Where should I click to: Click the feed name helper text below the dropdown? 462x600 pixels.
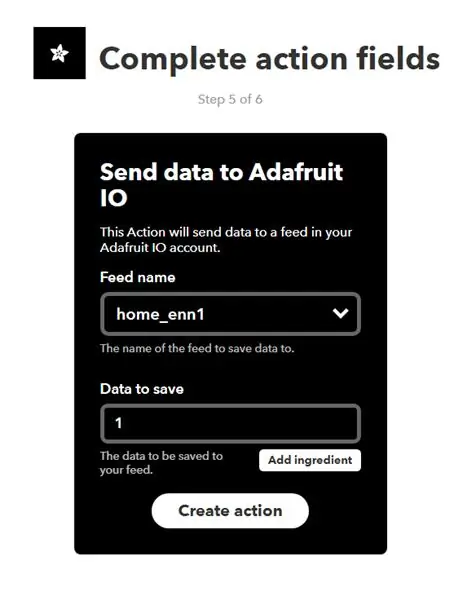pos(197,348)
